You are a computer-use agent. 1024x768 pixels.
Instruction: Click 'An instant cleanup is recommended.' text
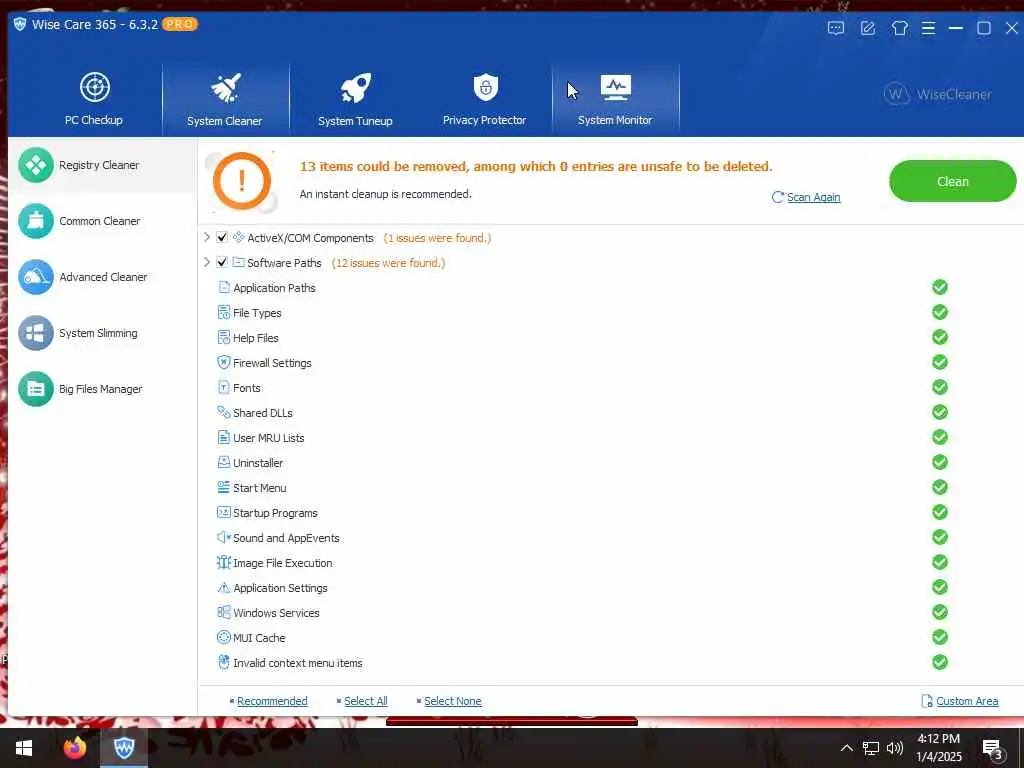click(385, 194)
